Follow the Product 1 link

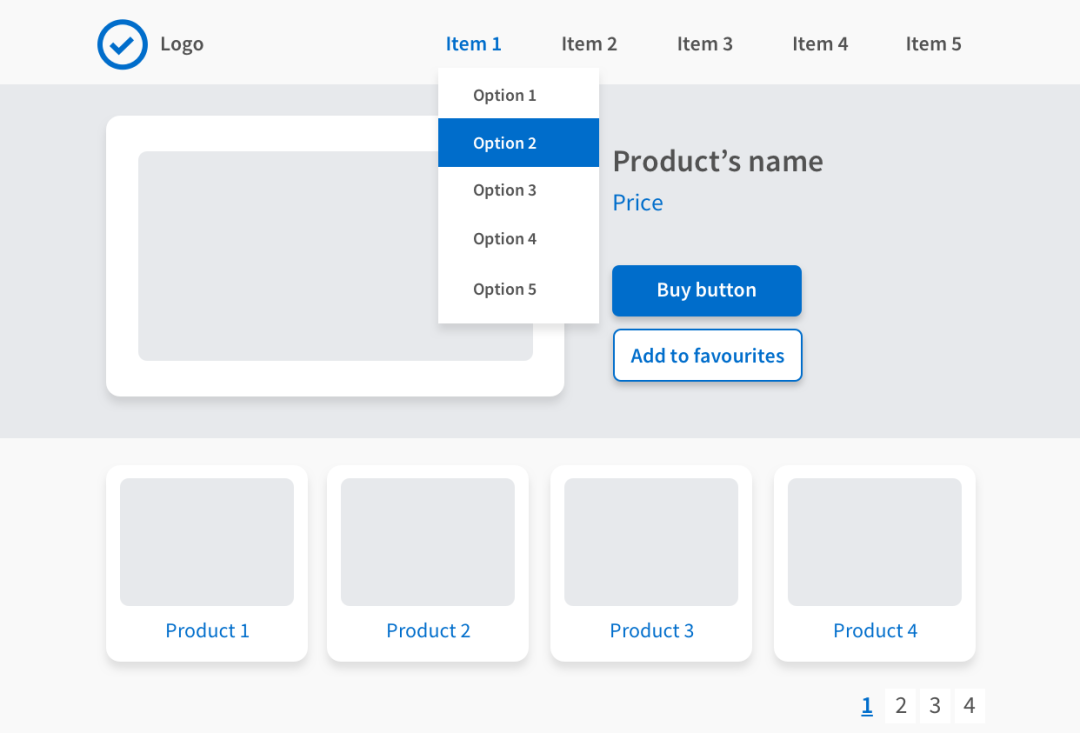(x=207, y=630)
